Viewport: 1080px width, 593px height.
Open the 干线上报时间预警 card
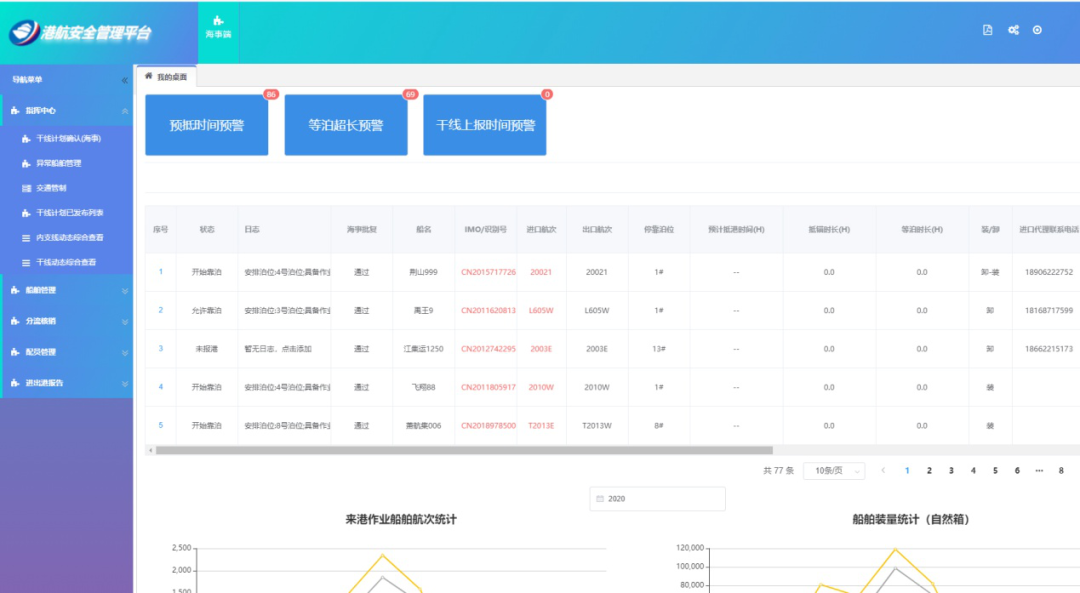pos(485,125)
